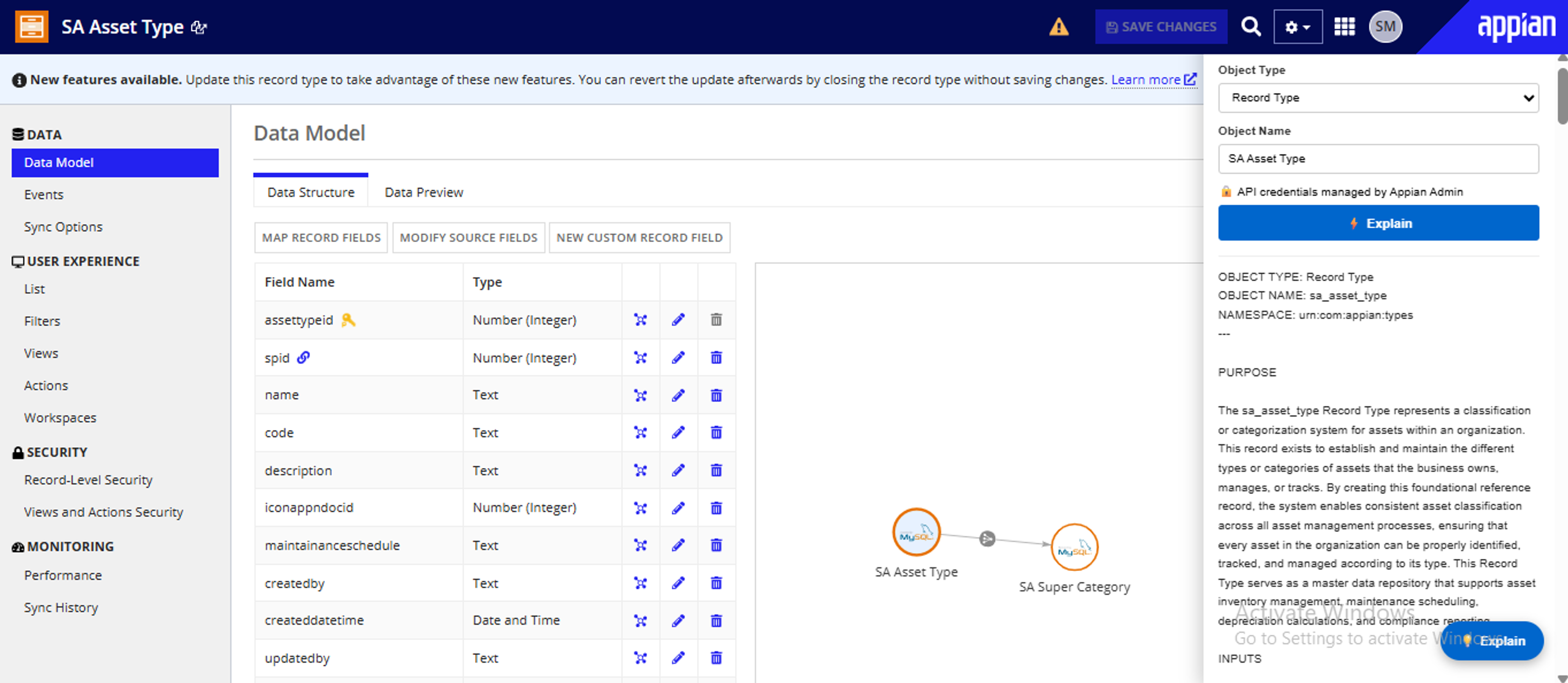Image resolution: width=1568 pixels, height=683 pixels.
Task: Edit the code field with pencil icon
Action: 678,432
